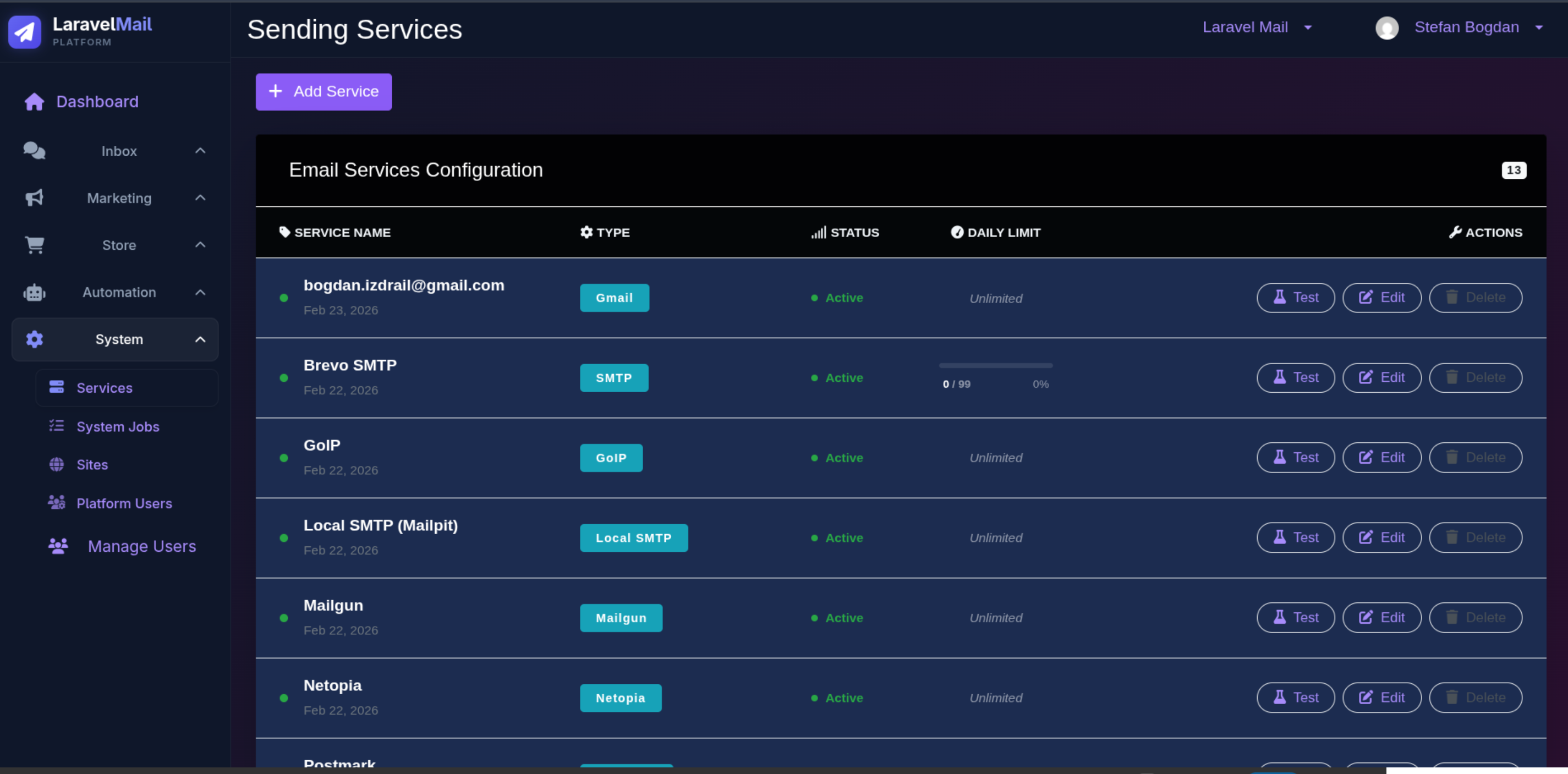Click the Inbox chat bubbles icon
Image resolution: width=1568 pixels, height=774 pixels.
pyautogui.click(x=34, y=150)
